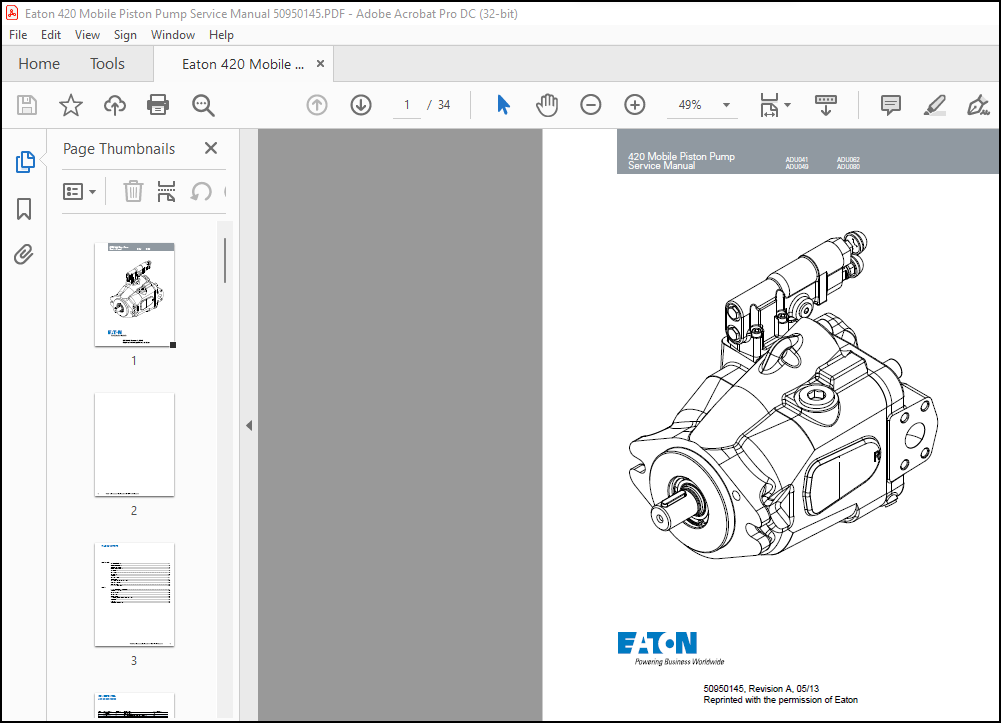
Task: Click the Eaton logo on page
Action: point(658,643)
